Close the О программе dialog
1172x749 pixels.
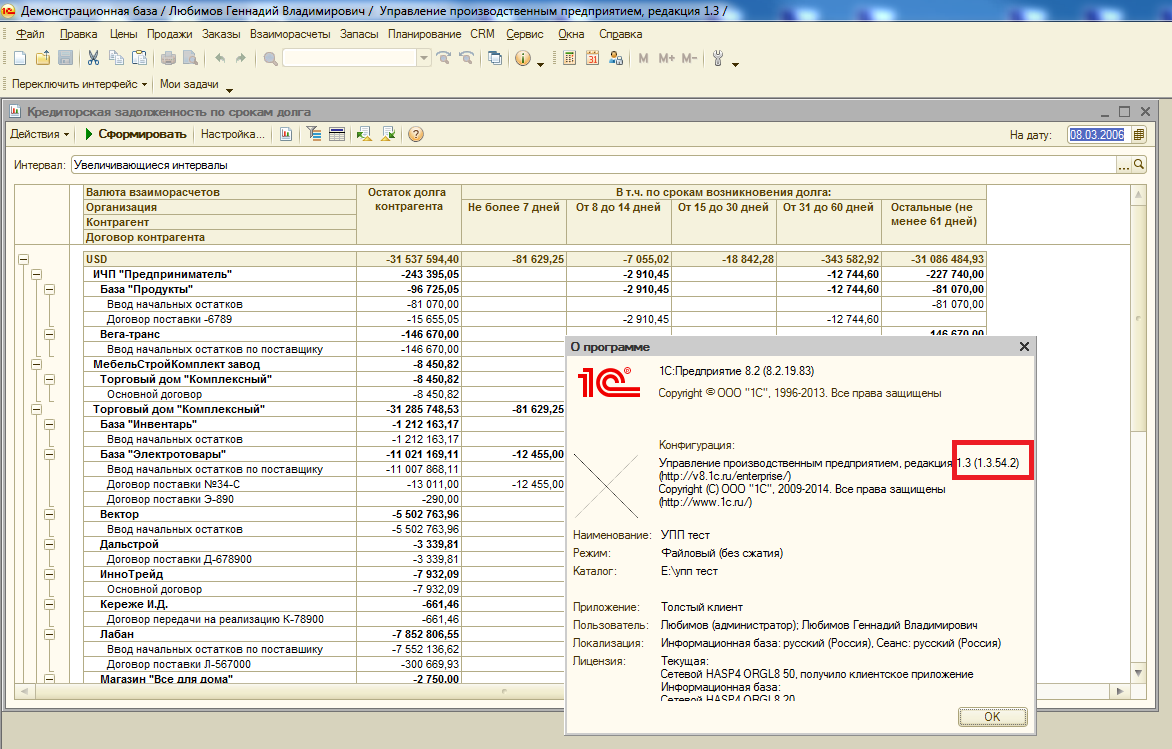(x=1024, y=347)
